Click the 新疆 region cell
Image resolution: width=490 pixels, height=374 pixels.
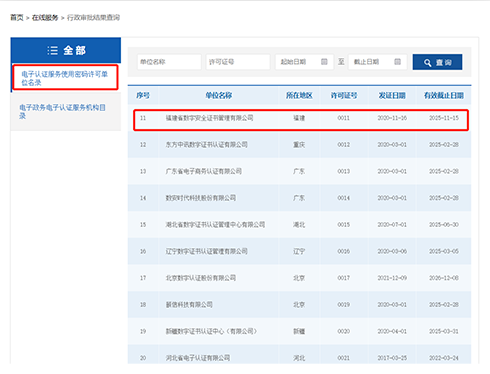[x=299, y=331]
